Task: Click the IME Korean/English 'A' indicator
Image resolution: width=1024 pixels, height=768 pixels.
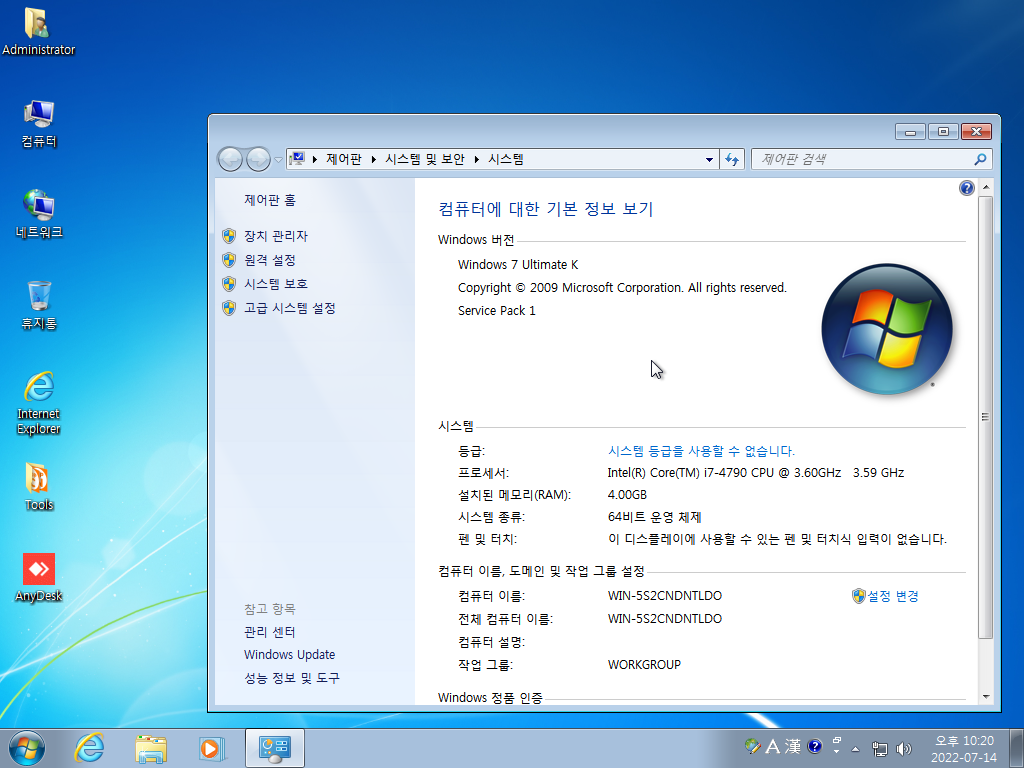Action: coord(773,746)
